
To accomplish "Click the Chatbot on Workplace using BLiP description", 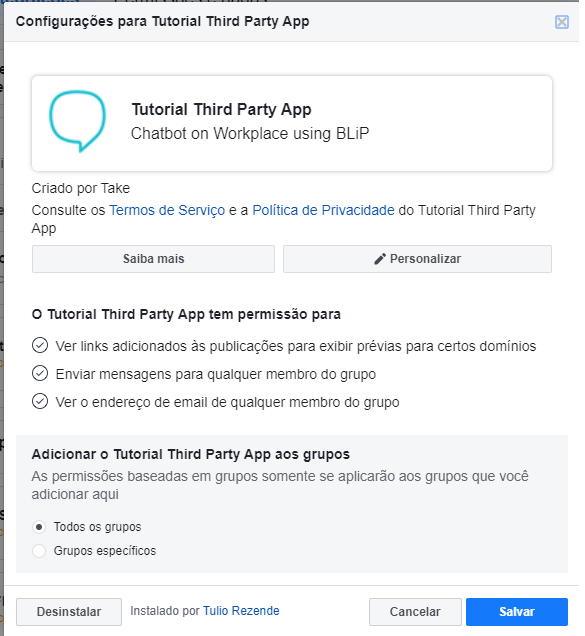I will (x=250, y=133).
